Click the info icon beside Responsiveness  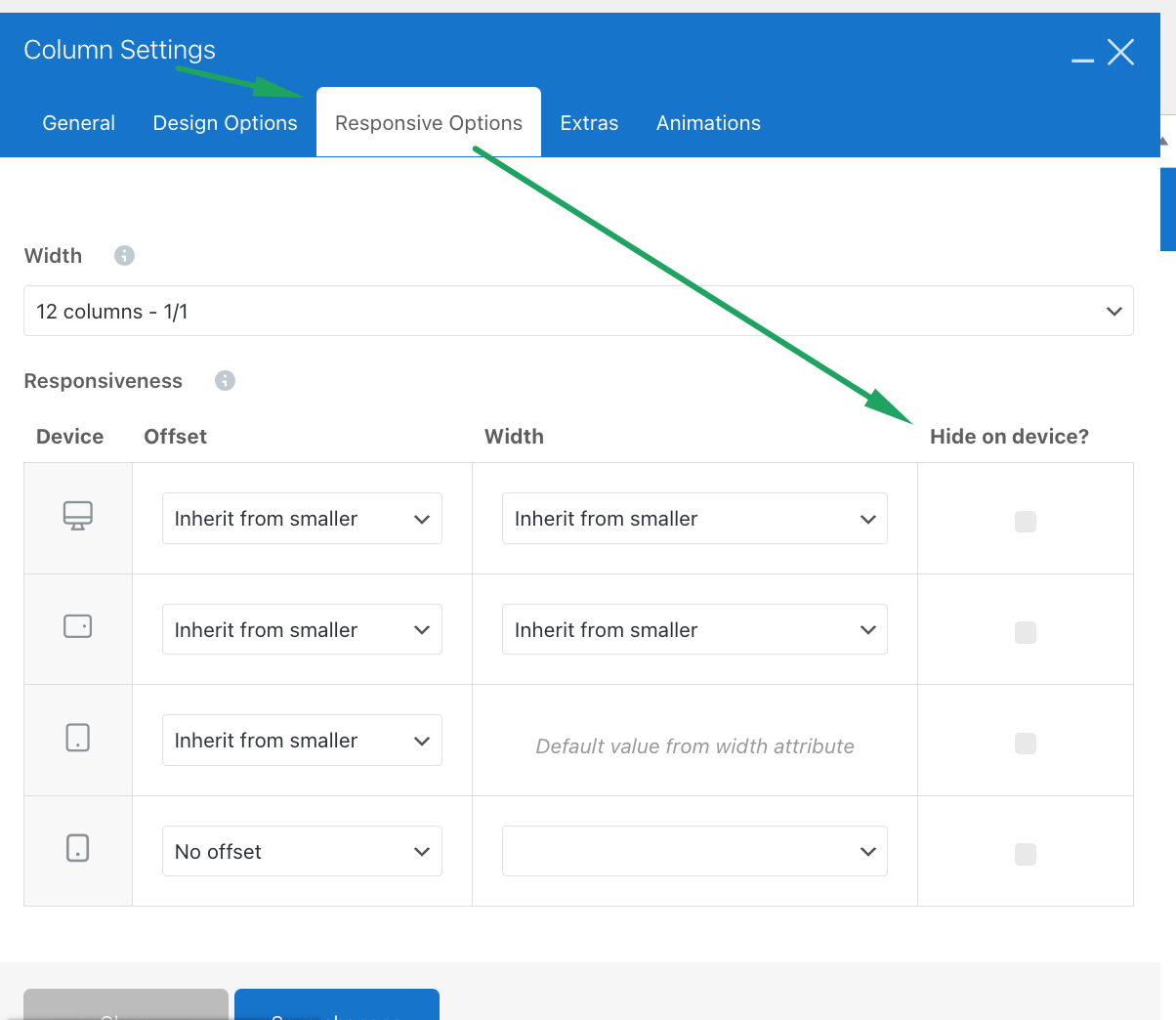click(225, 380)
